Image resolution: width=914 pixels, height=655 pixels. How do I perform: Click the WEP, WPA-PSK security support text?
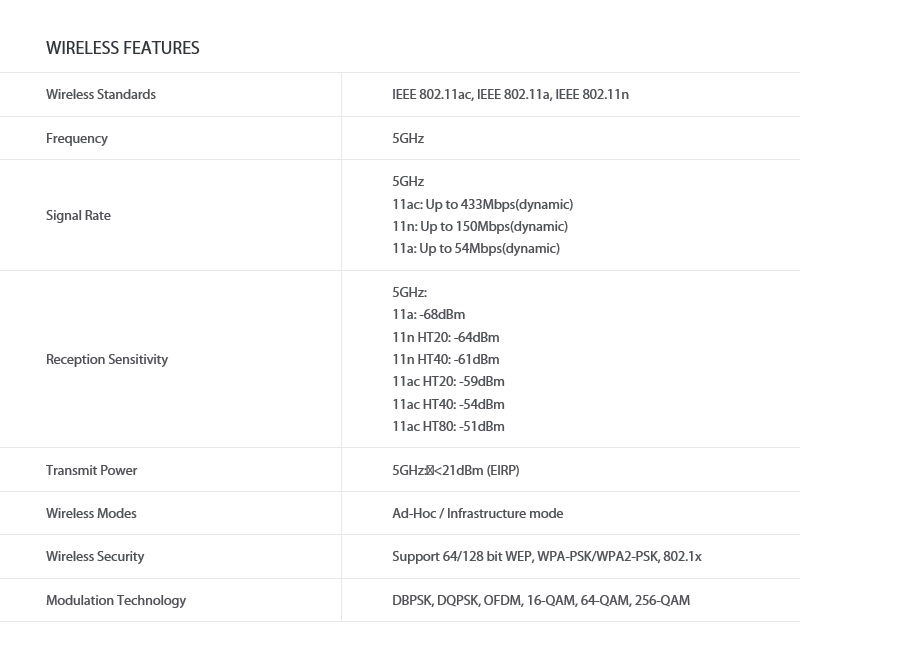coord(546,557)
